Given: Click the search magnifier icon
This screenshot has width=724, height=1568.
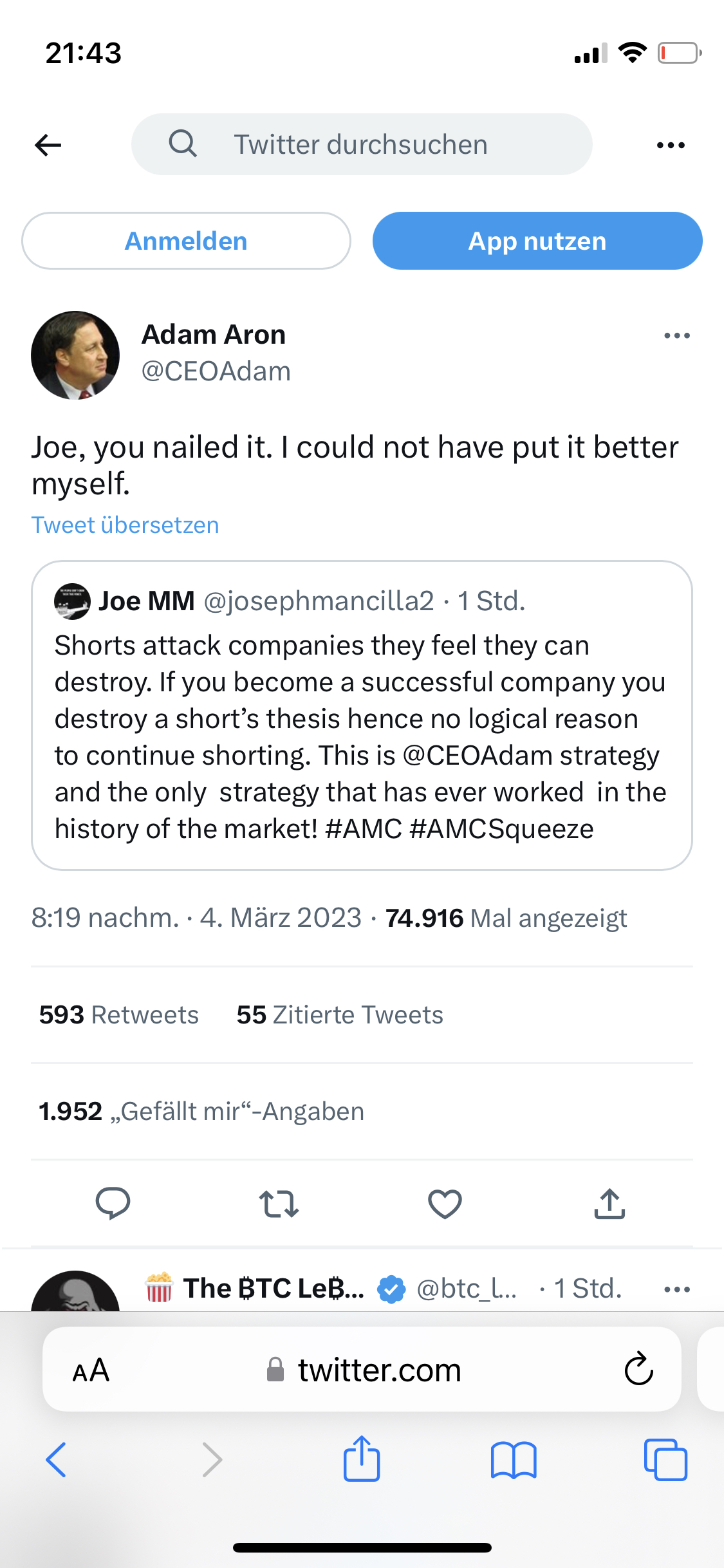Looking at the screenshot, I should click(183, 143).
